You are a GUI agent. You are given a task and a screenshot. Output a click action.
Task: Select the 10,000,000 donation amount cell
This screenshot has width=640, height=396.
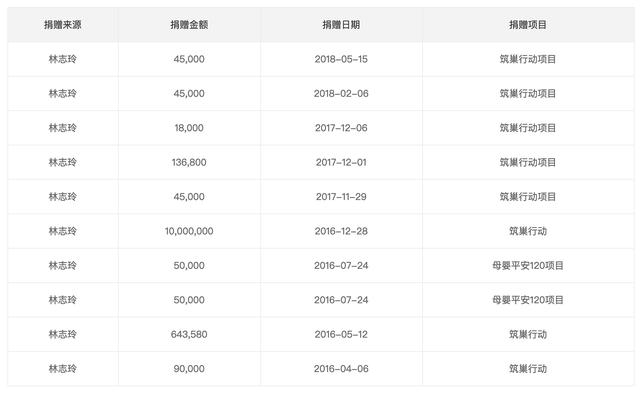pyautogui.click(x=189, y=231)
